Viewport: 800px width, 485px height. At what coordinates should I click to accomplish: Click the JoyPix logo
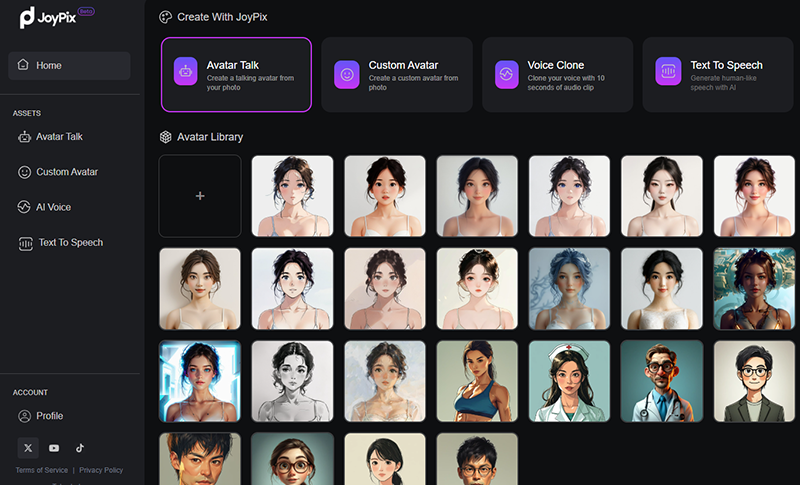coord(47,18)
